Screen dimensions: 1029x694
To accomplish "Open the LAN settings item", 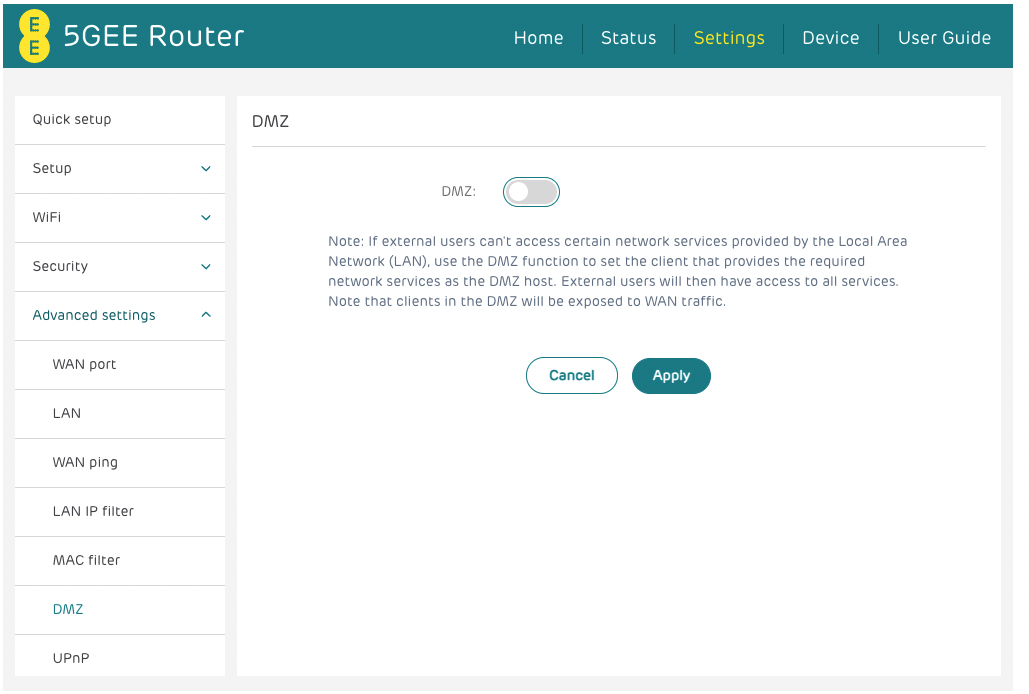I will [67, 414].
